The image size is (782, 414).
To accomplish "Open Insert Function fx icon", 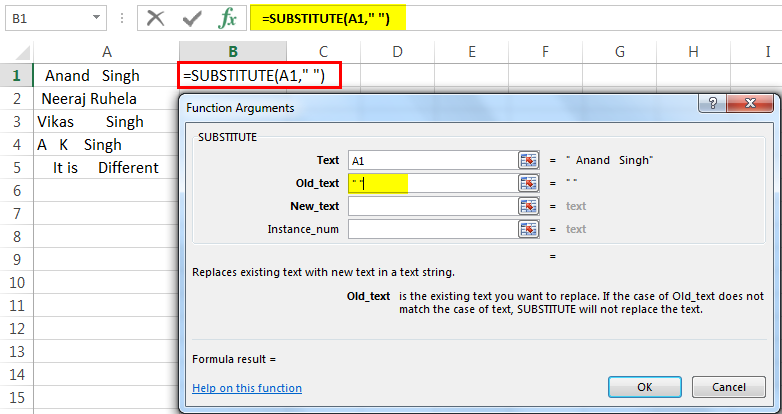I will coord(227,18).
